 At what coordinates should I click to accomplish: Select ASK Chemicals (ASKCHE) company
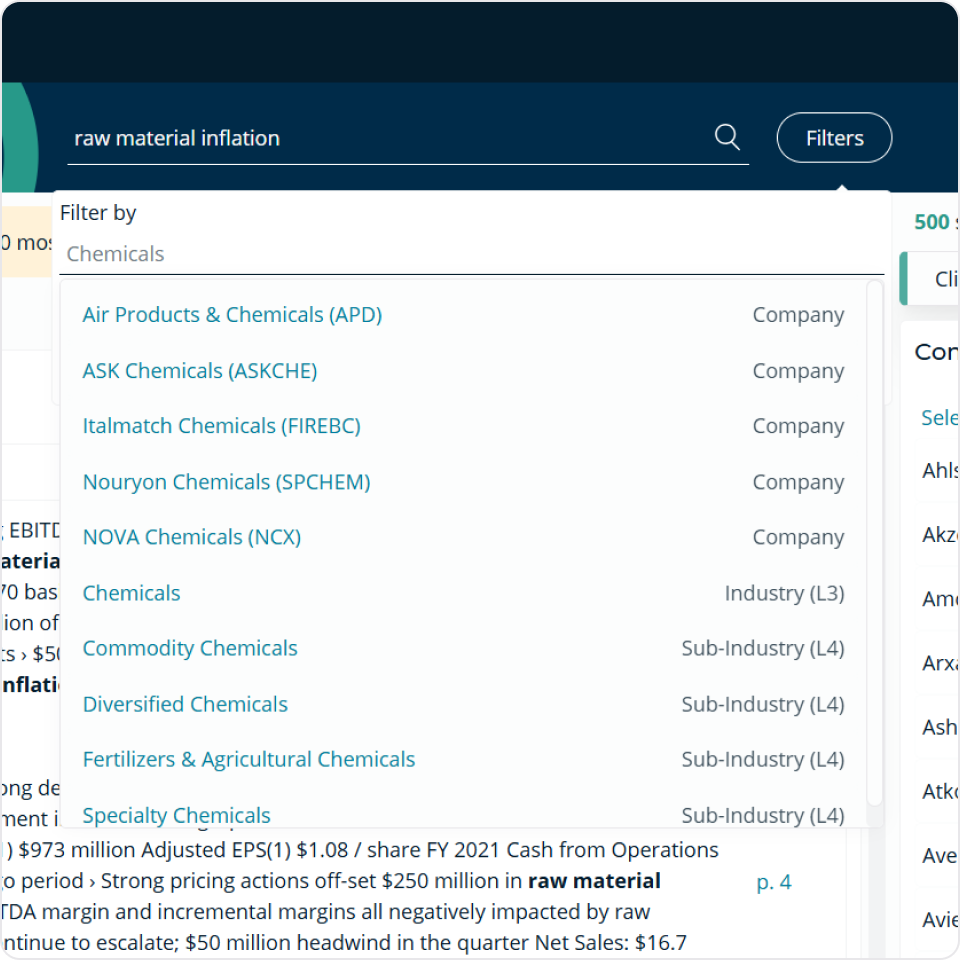(x=463, y=371)
